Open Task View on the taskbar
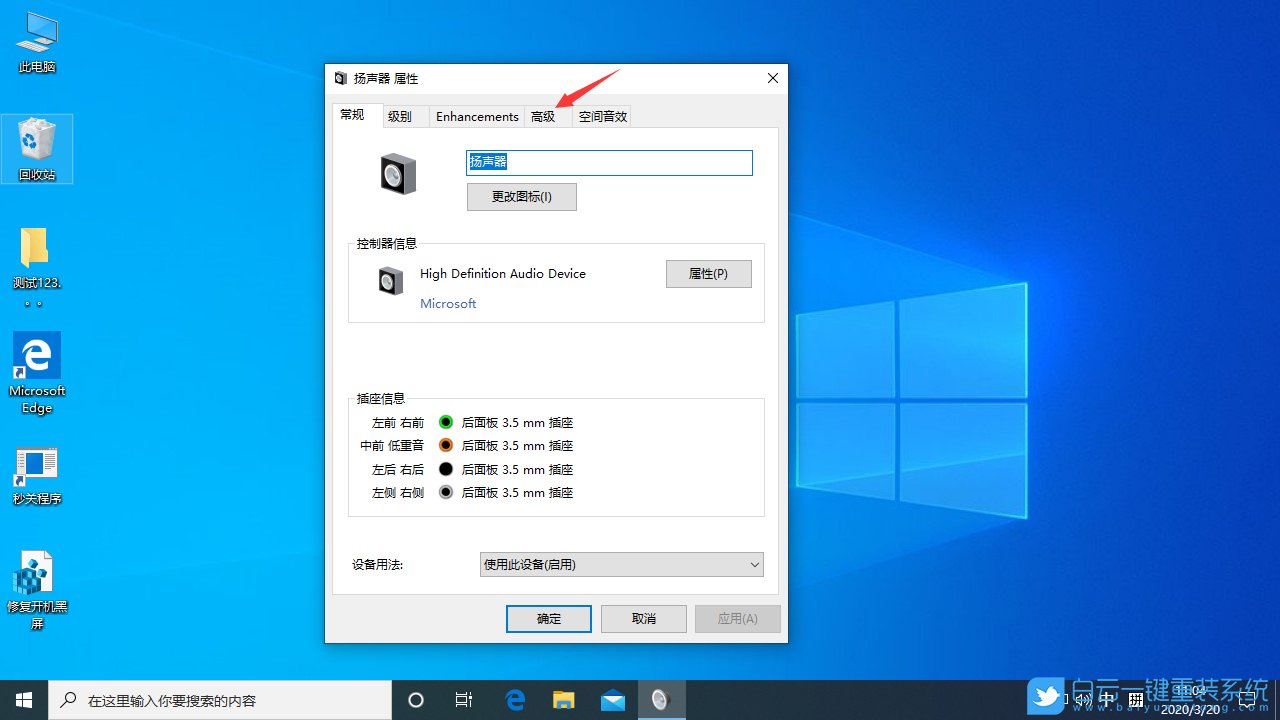 click(x=464, y=700)
